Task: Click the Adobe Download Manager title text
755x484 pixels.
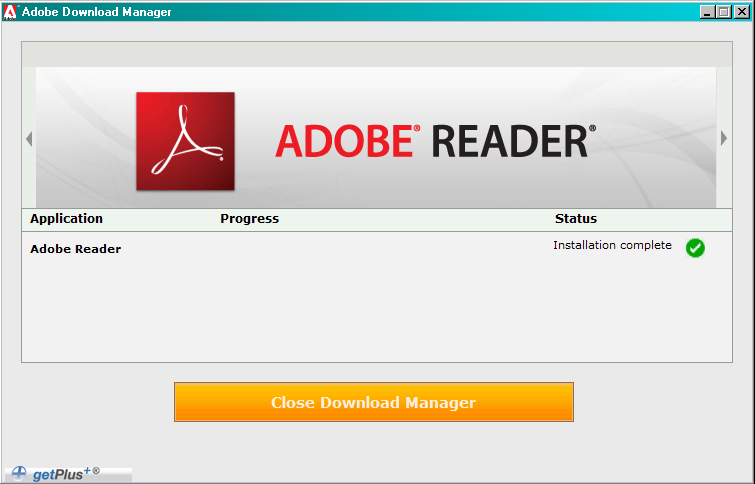Action: pyautogui.click(x=96, y=12)
